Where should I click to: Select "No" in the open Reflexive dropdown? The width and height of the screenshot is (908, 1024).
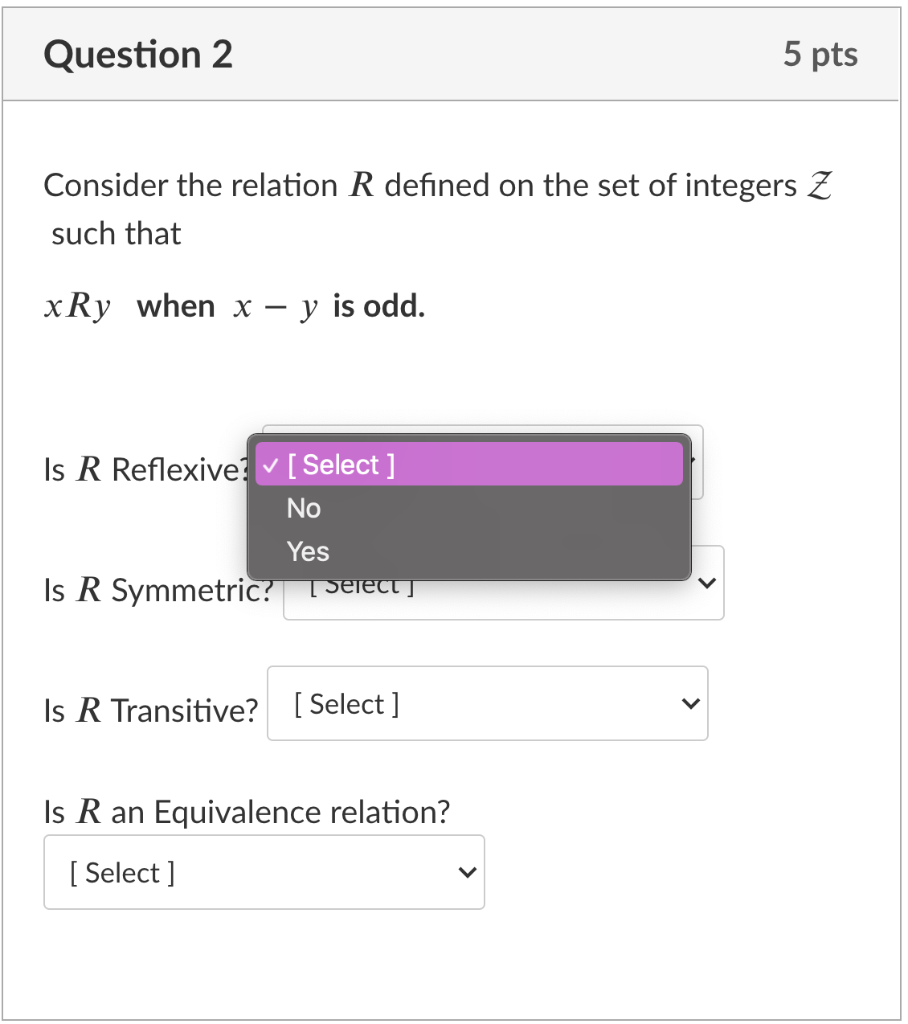(x=303, y=508)
